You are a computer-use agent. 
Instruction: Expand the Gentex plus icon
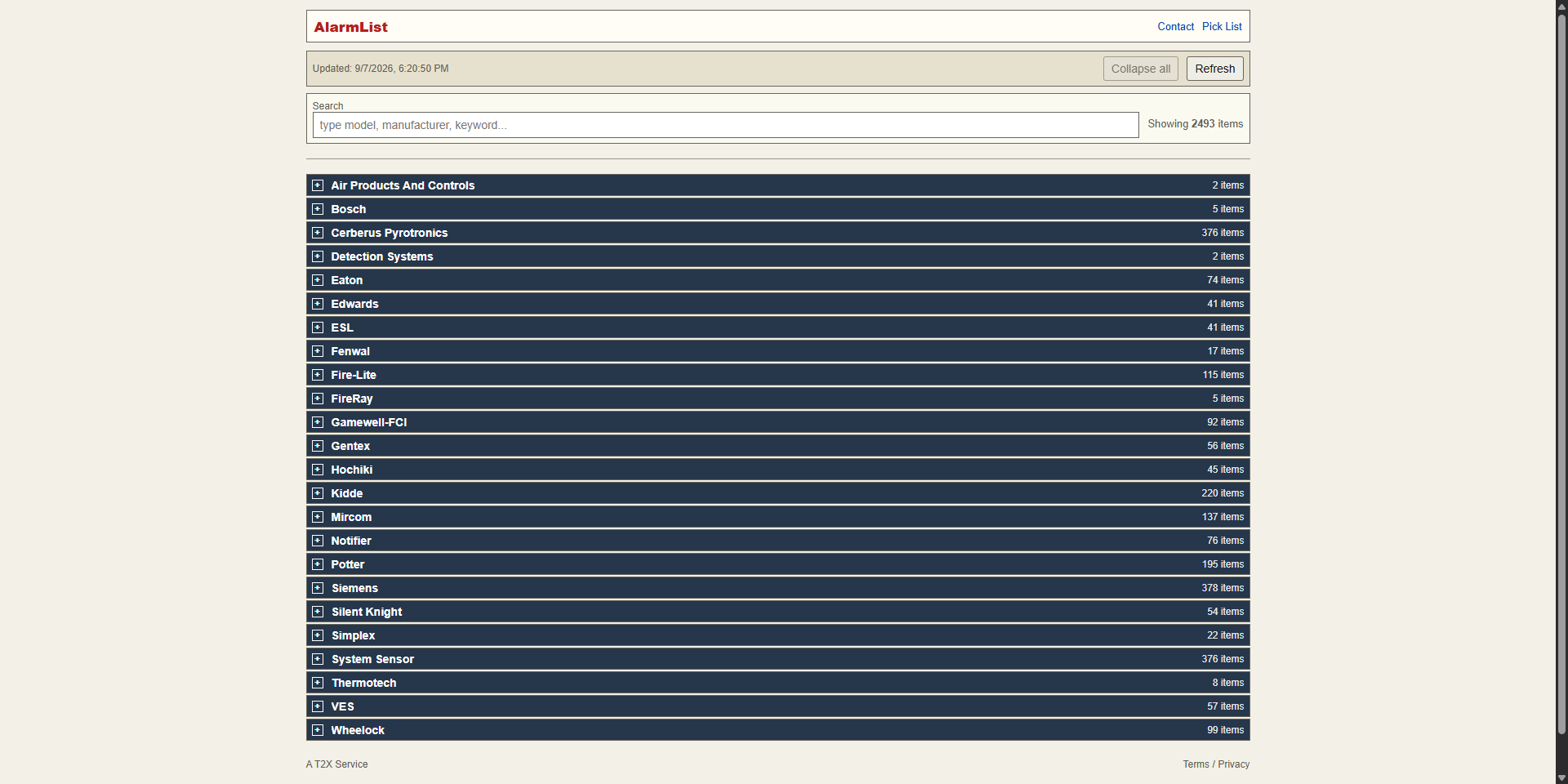(x=318, y=446)
